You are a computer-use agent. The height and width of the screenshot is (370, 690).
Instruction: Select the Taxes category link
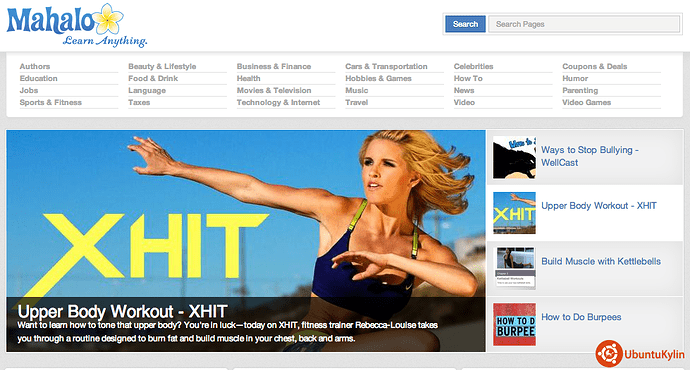point(139,102)
